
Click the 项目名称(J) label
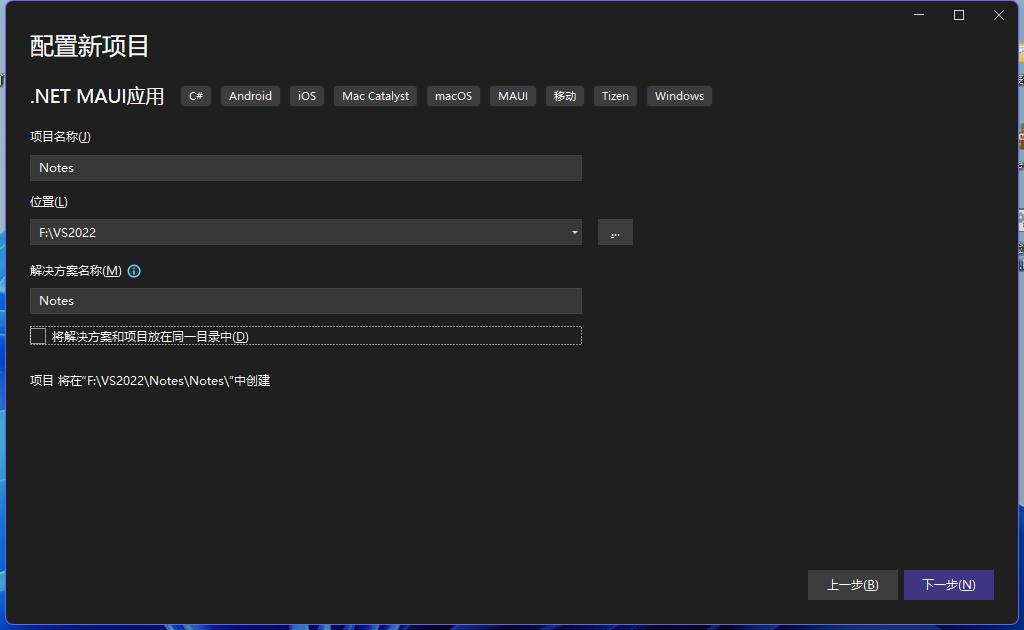[60, 136]
